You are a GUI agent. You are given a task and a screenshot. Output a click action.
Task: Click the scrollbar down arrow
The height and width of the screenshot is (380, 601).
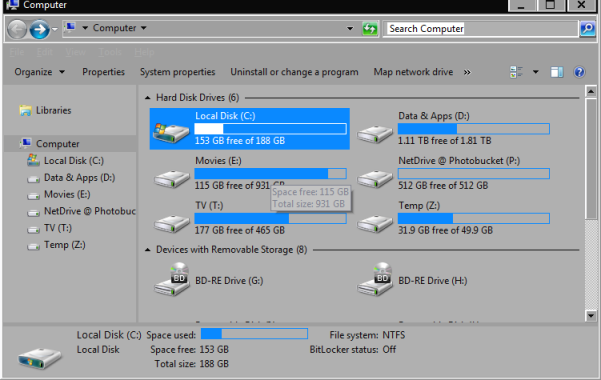point(591,316)
